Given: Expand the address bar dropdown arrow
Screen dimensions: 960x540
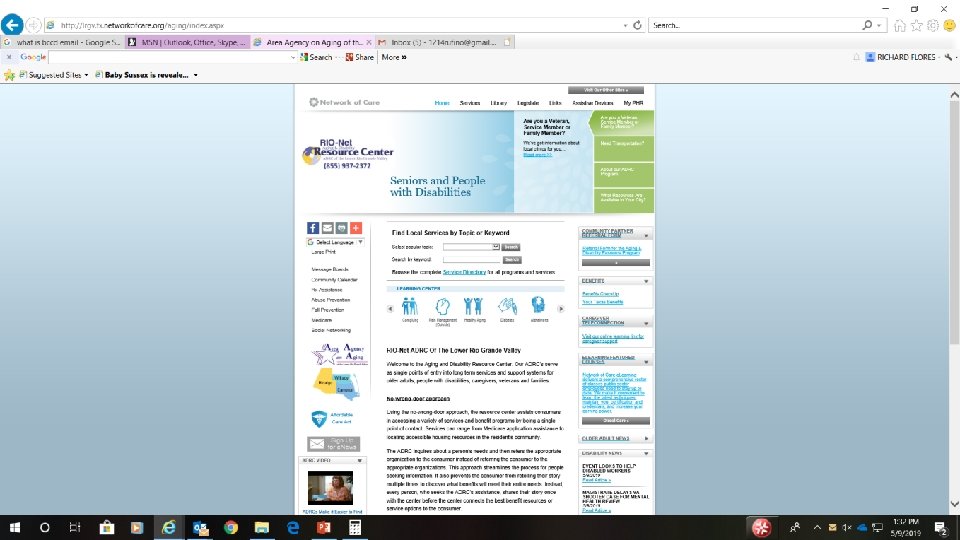Looking at the screenshot, I should coord(625,26).
